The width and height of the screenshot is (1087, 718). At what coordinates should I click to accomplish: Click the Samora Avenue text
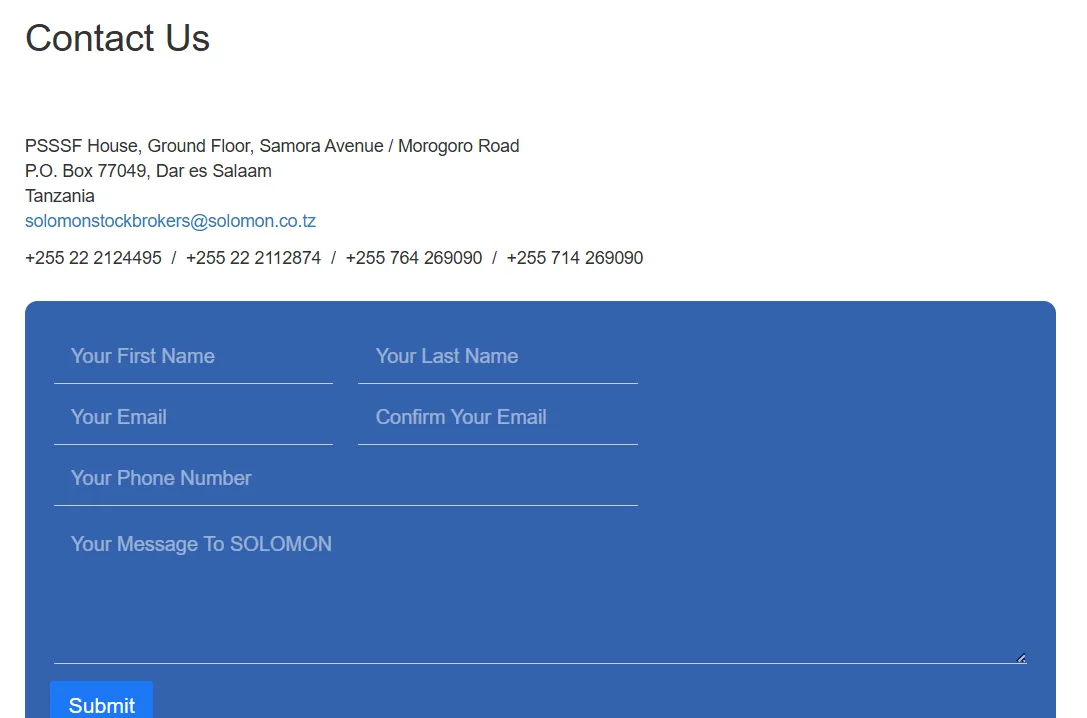(321, 146)
